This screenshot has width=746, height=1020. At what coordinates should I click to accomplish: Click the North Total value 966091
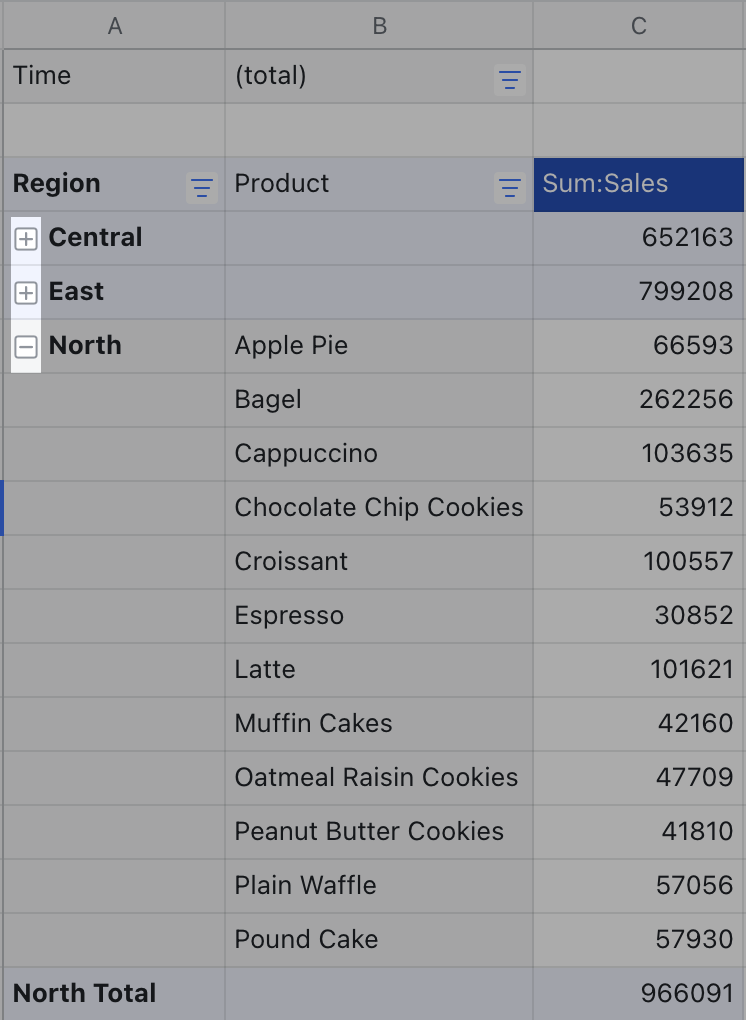687,994
